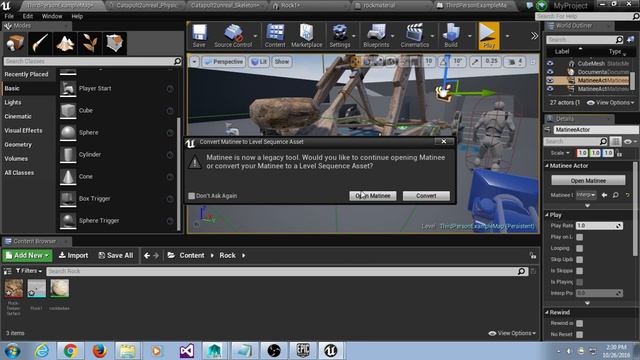Click Open Matinee in Details panel
The image size is (640, 360).
(588, 180)
